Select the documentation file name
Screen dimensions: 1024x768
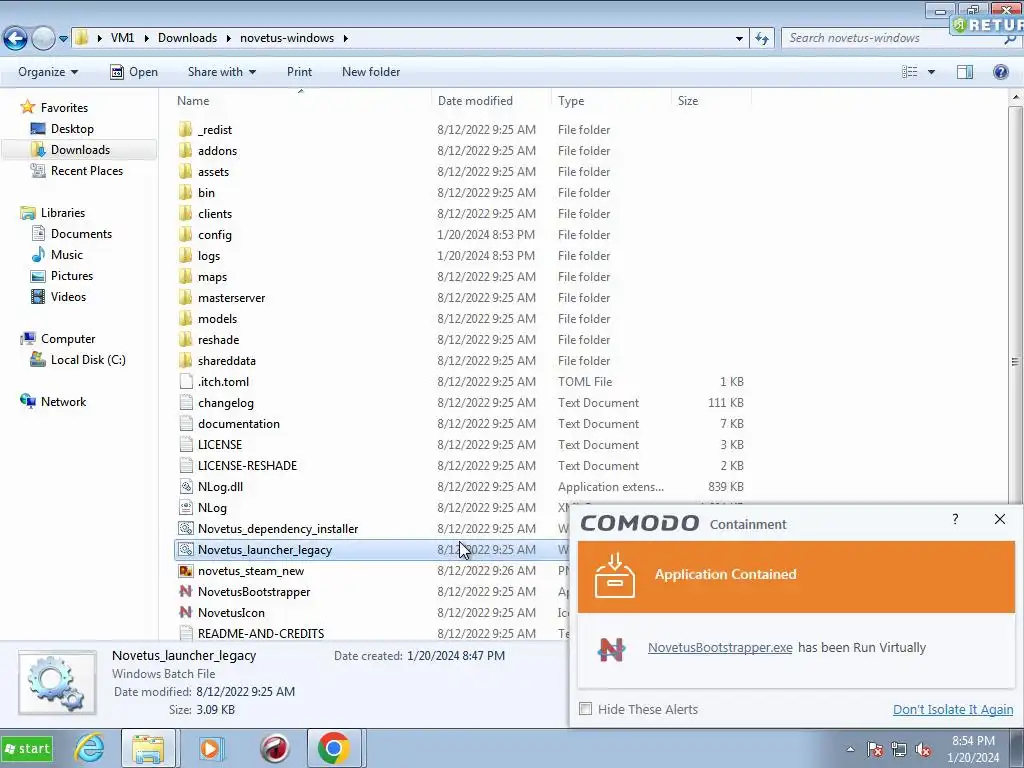[239, 424]
